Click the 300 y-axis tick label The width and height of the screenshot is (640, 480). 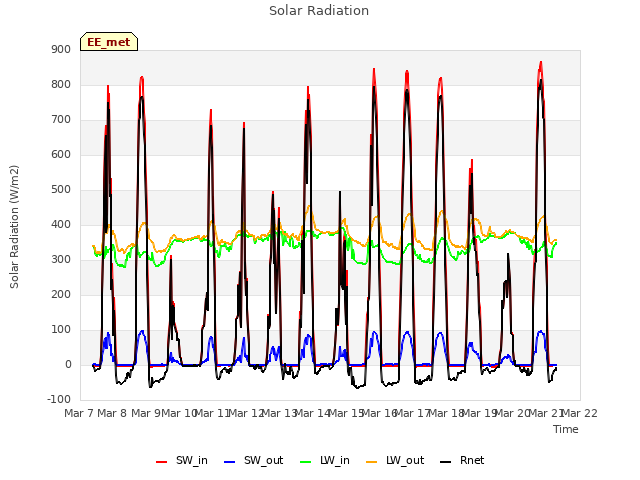point(61,260)
